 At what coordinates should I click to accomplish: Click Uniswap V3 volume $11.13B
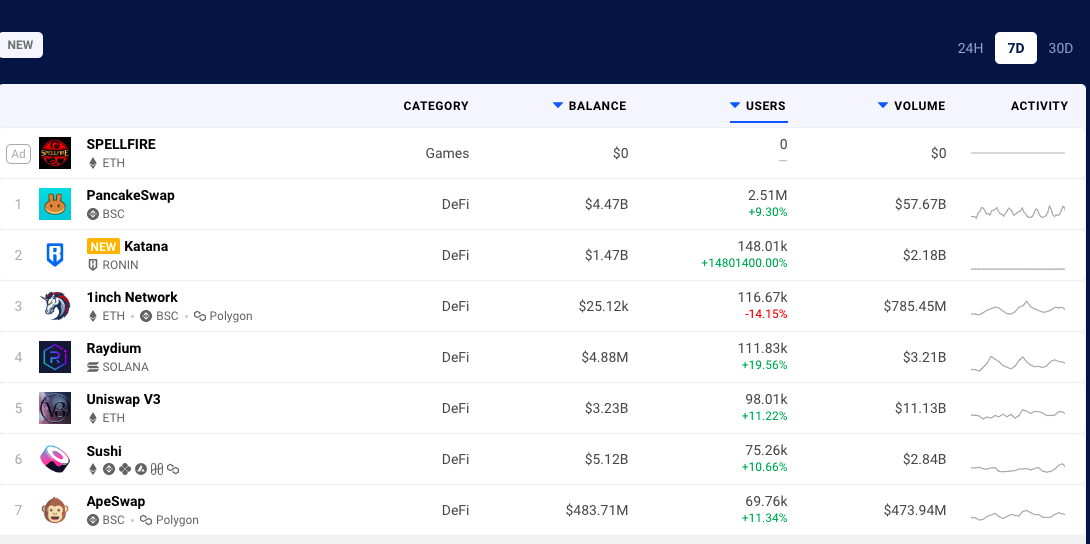pyautogui.click(x=920, y=408)
